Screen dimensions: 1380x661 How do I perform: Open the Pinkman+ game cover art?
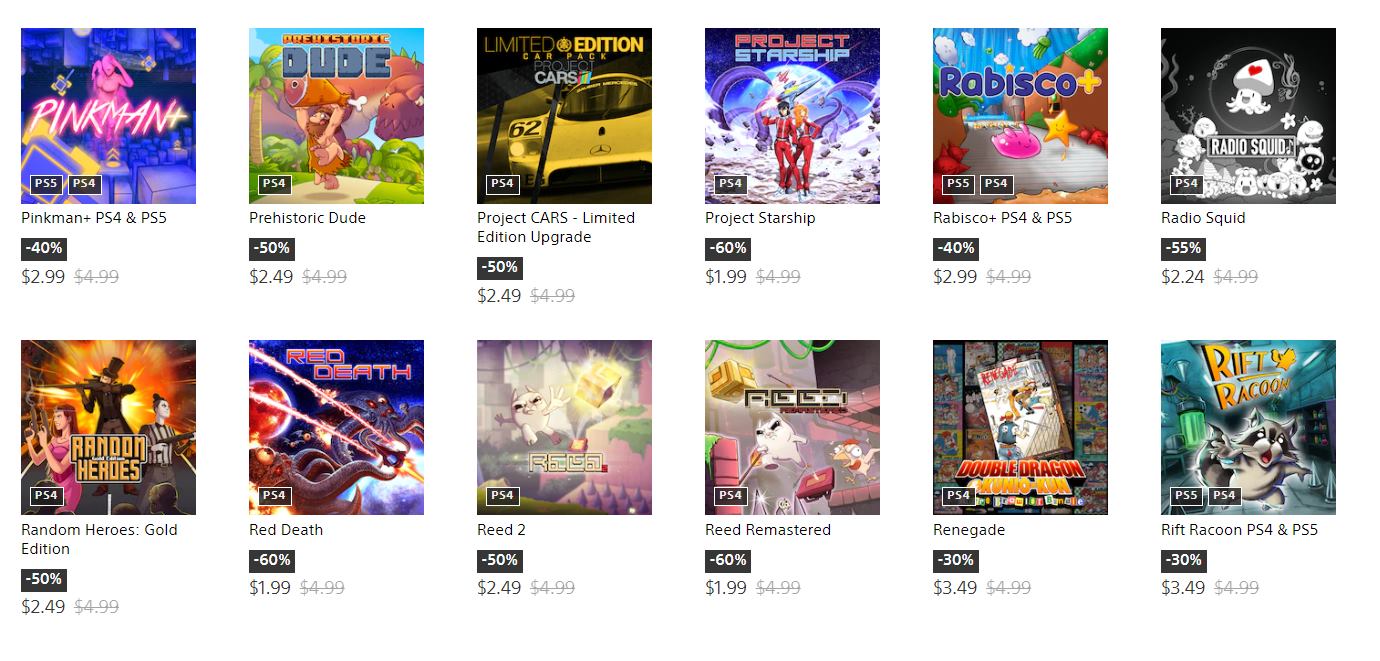coord(108,116)
